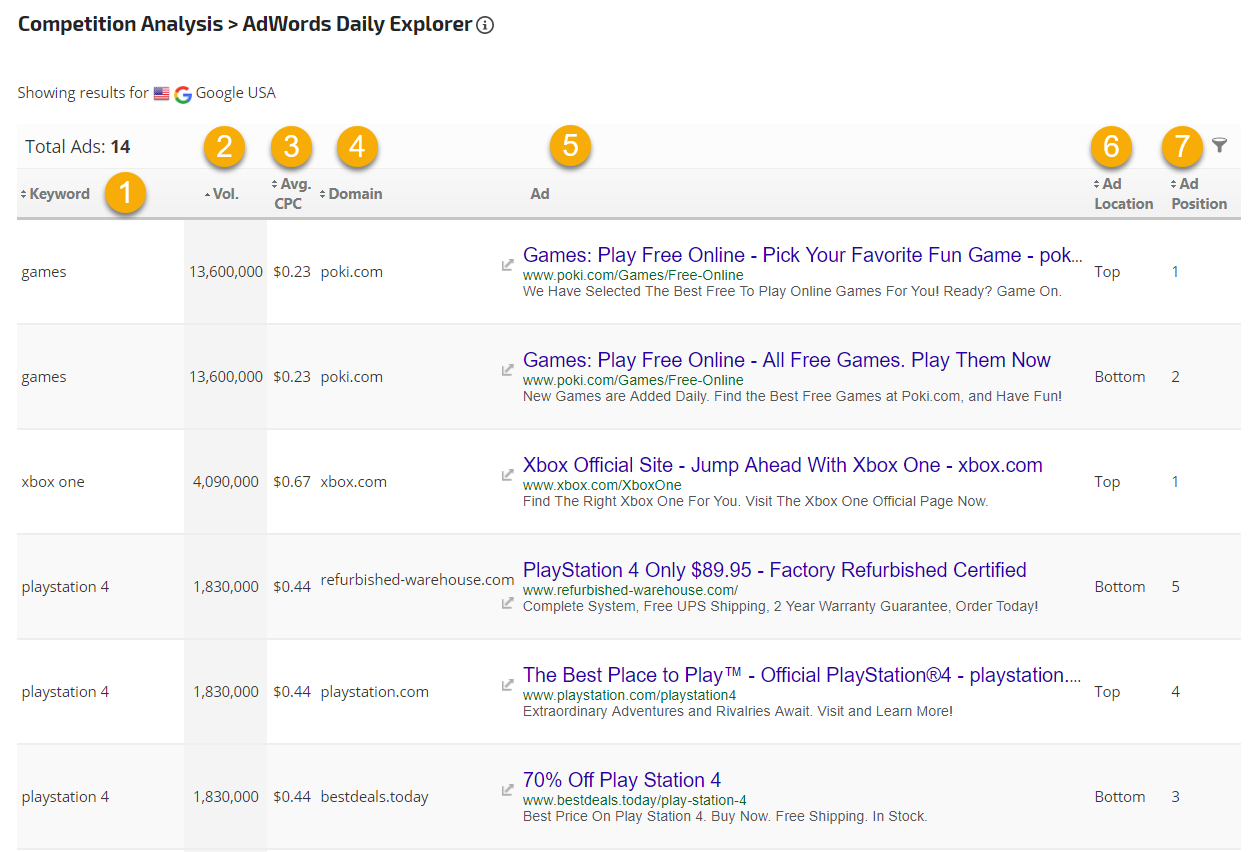Open external link icon for first poki.com ad

point(508,265)
